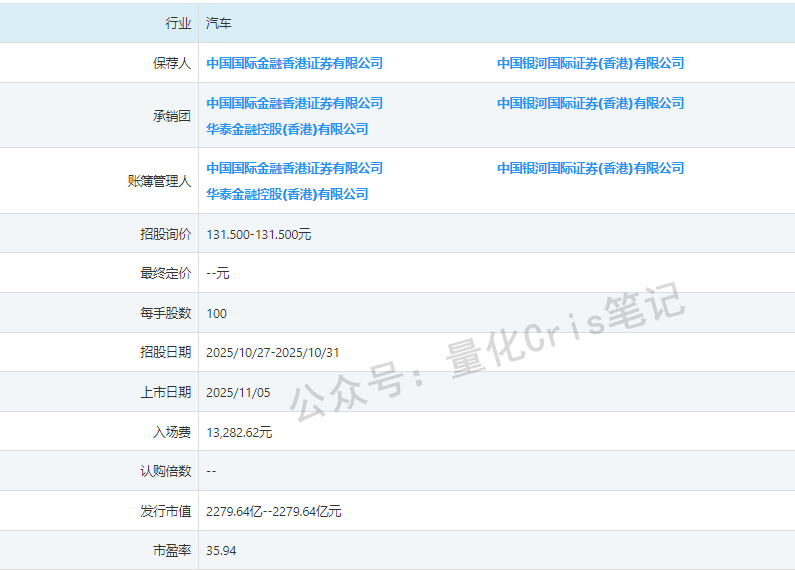795x570 pixels.
Task: Select the value 2279.64亿--2279.64亿元
Action: pos(274,512)
